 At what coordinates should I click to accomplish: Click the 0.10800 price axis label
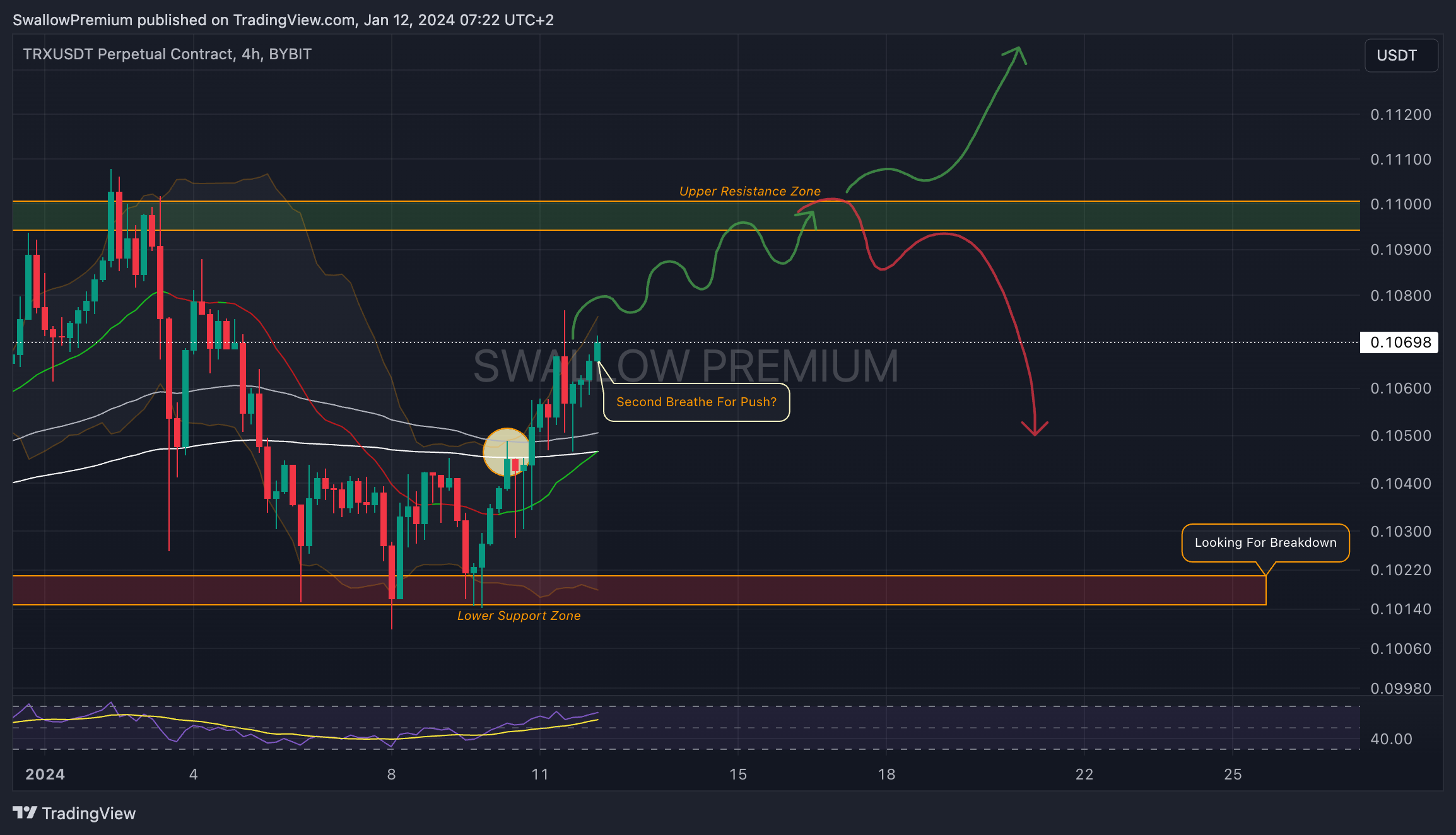1400,296
